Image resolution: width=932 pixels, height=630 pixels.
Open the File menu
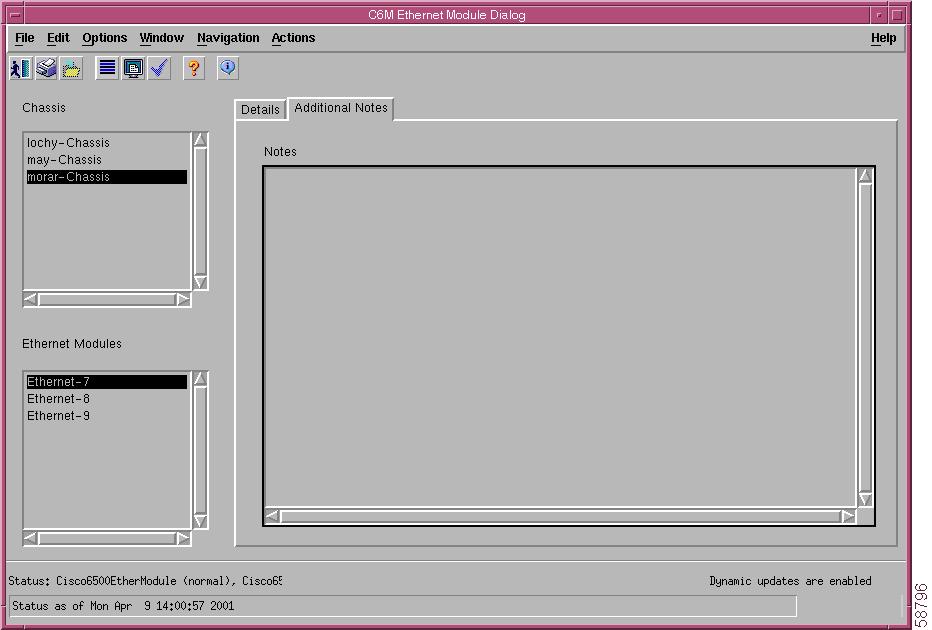pos(24,38)
